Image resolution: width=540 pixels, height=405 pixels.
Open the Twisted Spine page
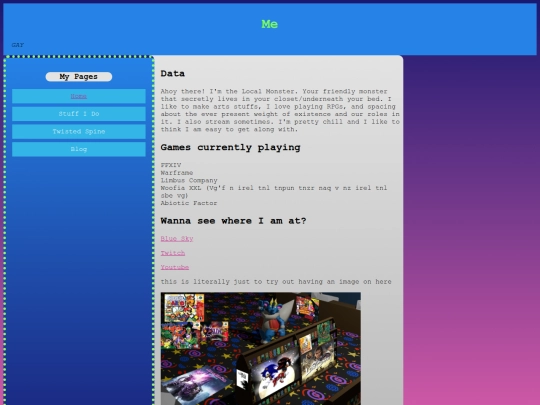click(79, 132)
